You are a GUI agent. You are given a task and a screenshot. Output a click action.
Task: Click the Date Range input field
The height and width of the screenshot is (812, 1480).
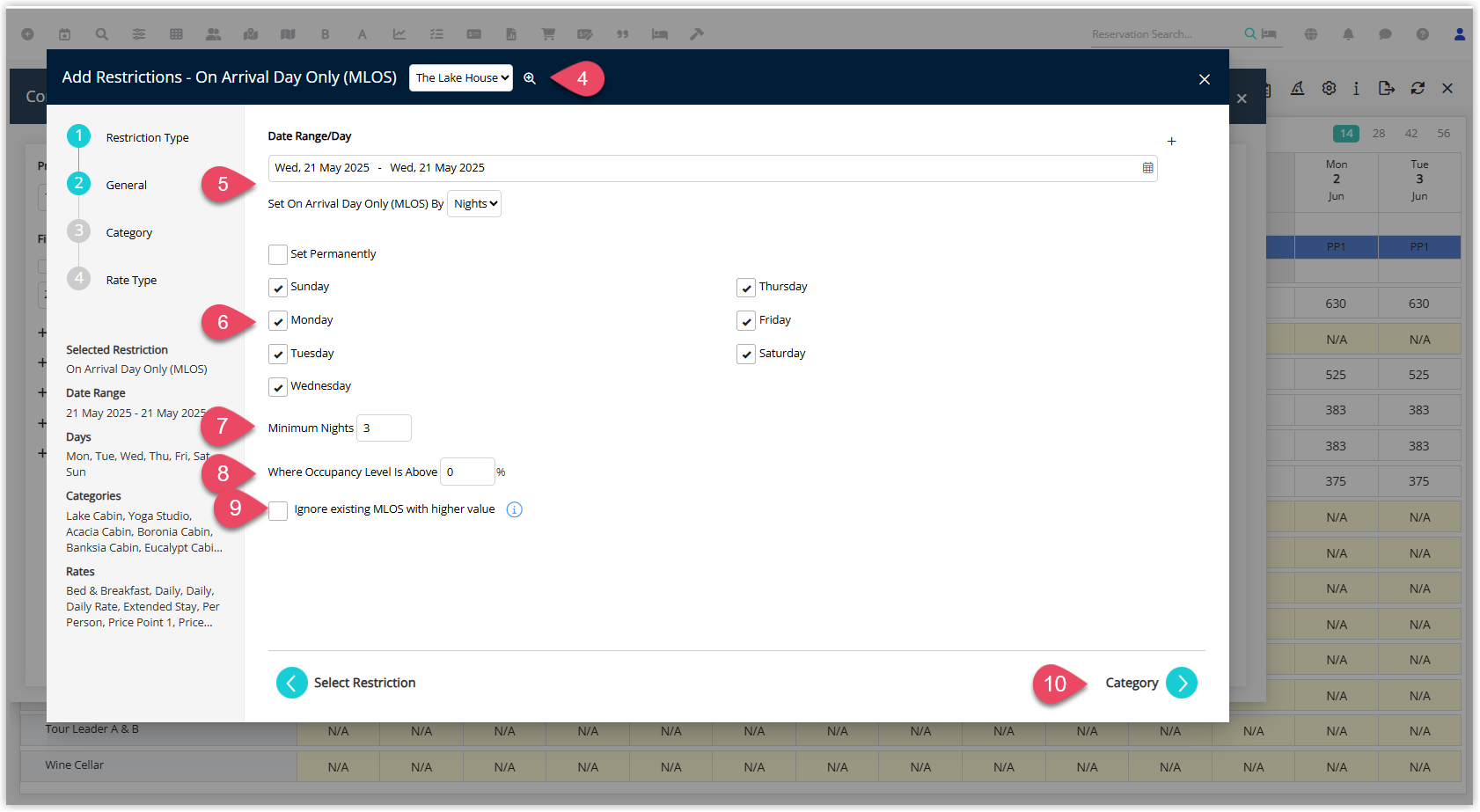(x=713, y=168)
